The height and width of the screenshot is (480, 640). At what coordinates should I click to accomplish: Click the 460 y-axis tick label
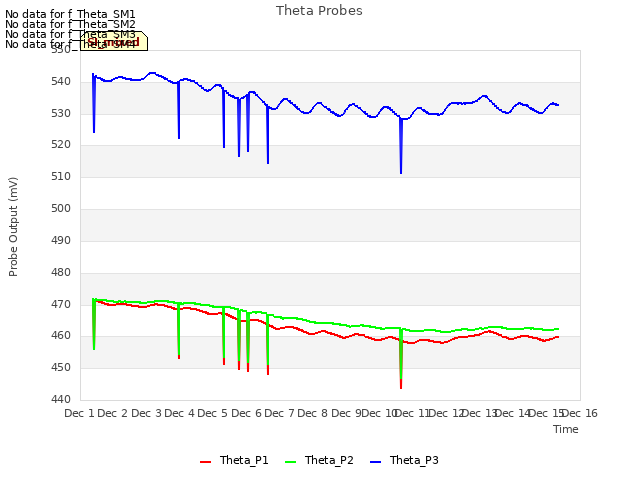click(61, 336)
